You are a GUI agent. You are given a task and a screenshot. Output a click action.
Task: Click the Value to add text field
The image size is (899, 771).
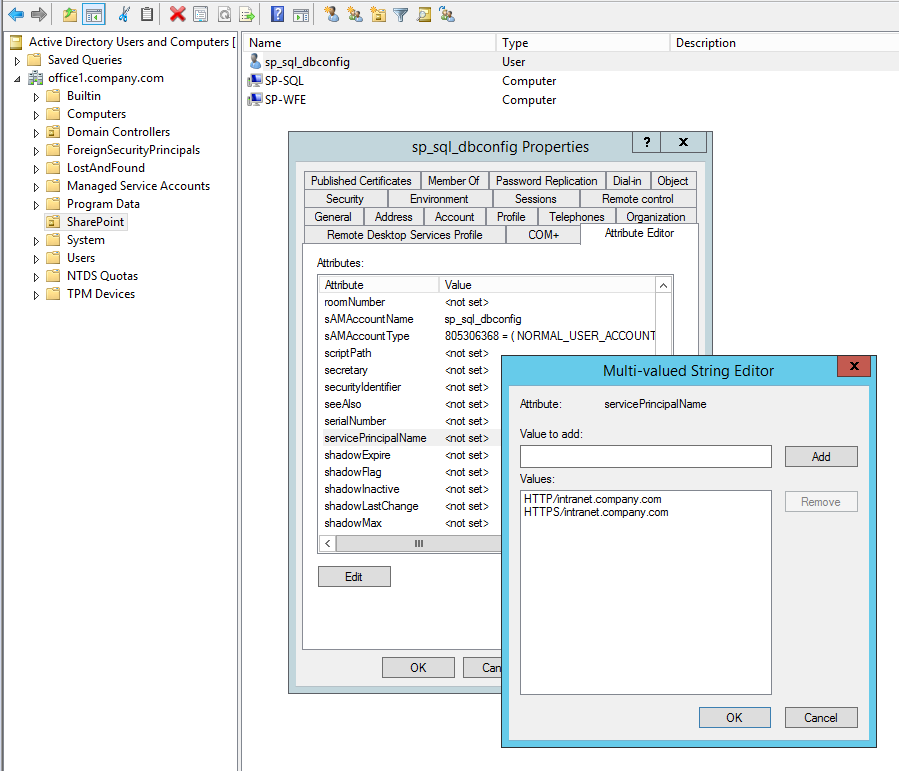pyautogui.click(x=646, y=456)
